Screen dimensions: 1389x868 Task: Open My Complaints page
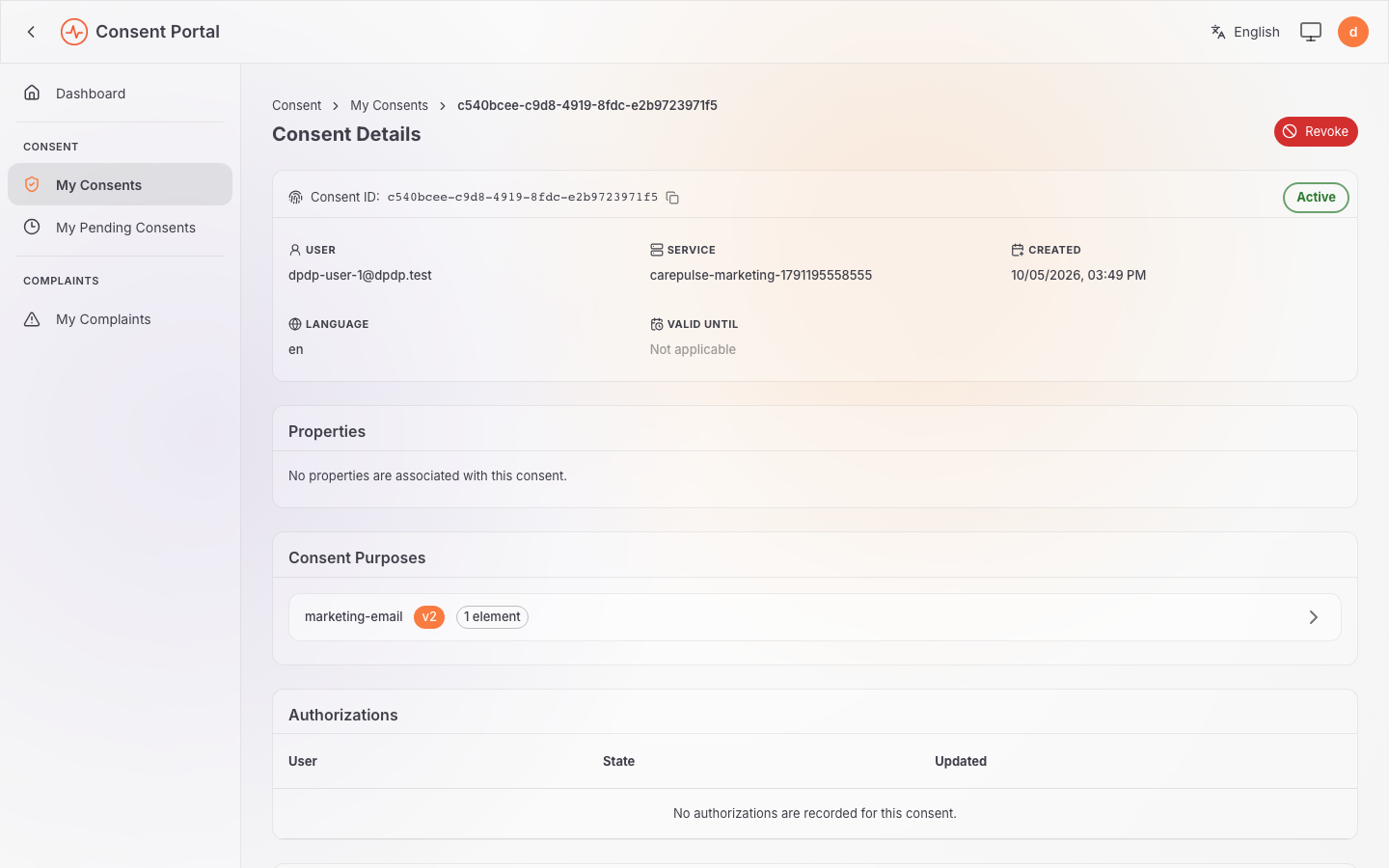120,319
